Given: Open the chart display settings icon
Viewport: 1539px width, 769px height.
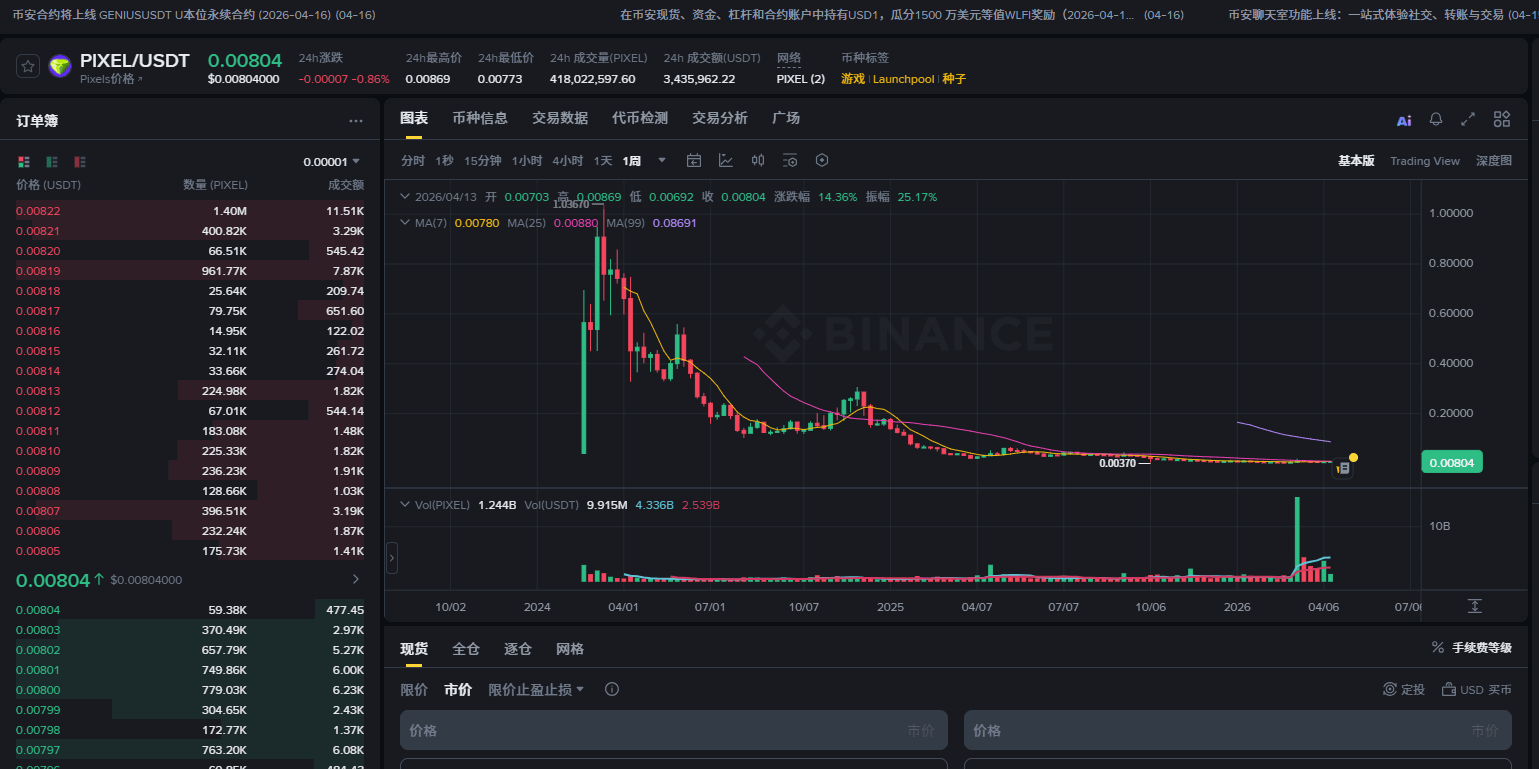Looking at the screenshot, I should [790, 160].
